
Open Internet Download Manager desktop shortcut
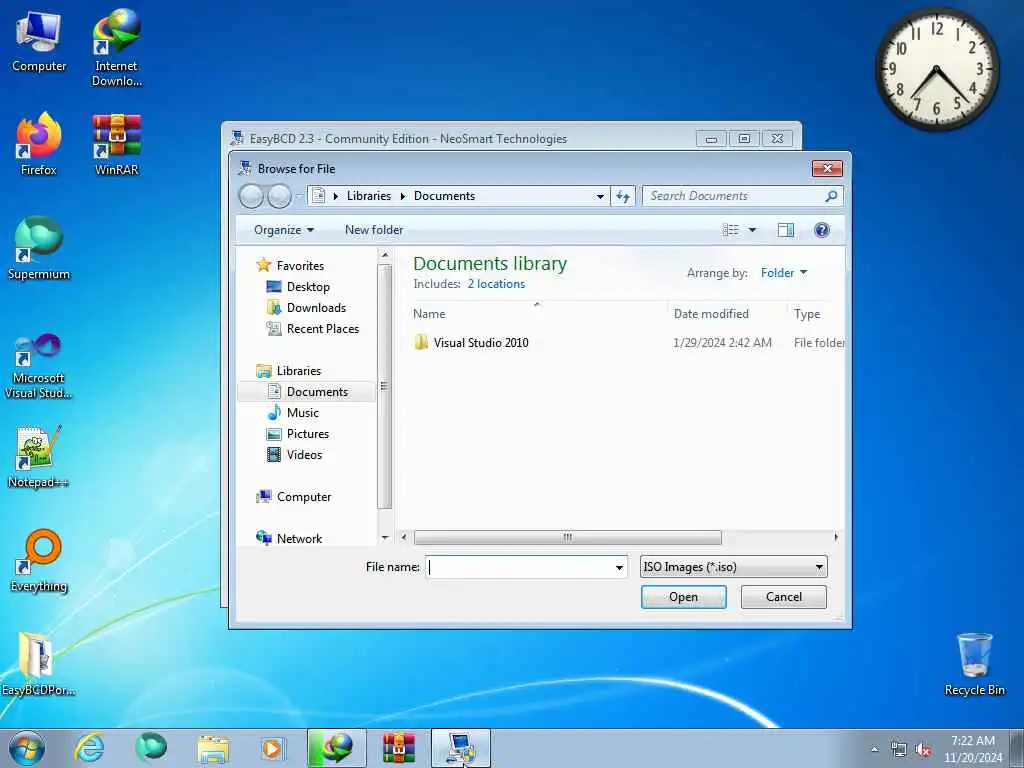coord(116,48)
